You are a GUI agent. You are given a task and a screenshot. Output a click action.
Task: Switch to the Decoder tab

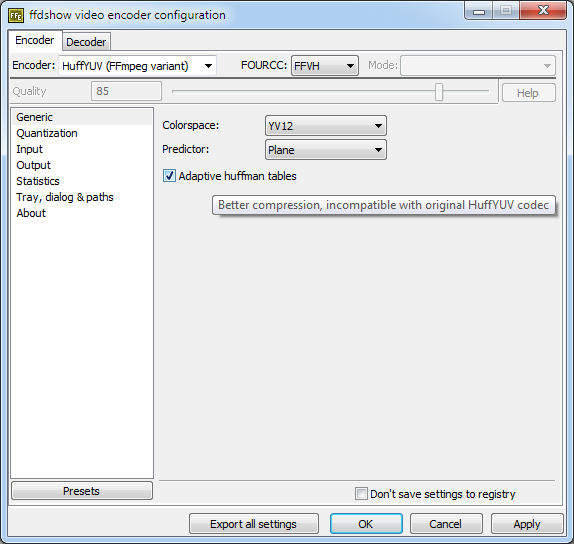tap(86, 42)
